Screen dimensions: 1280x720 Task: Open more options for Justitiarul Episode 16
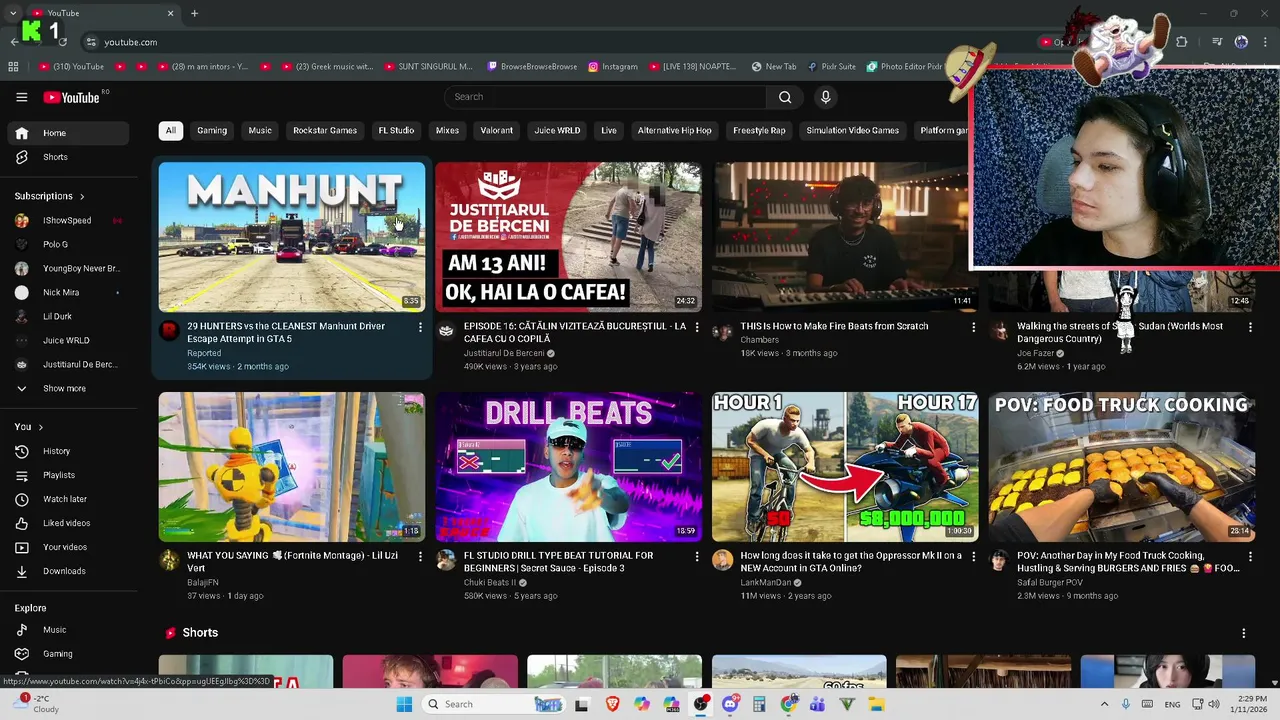click(697, 327)
